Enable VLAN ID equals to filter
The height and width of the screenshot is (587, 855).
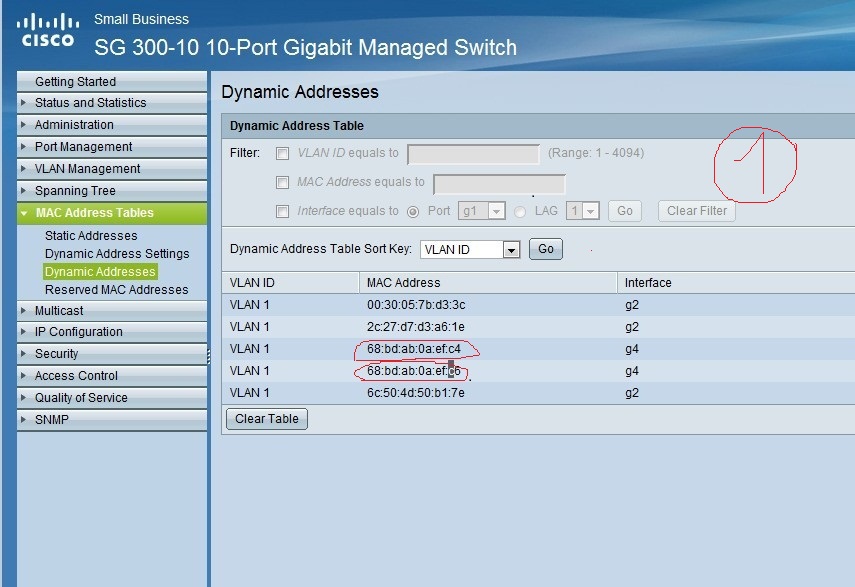tap(282, 154)
